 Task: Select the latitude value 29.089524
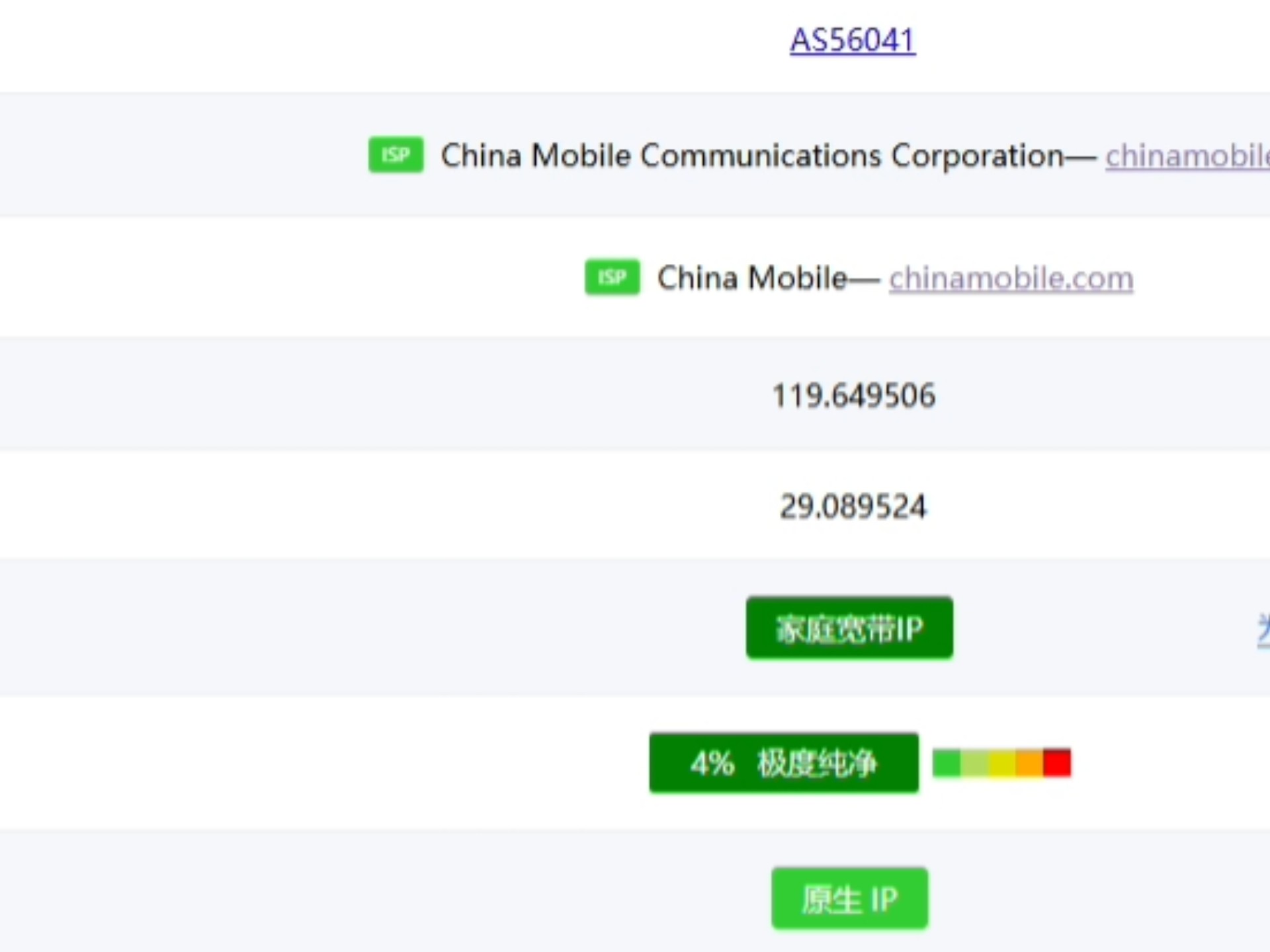pyautogui.click(x=852, y=505)
